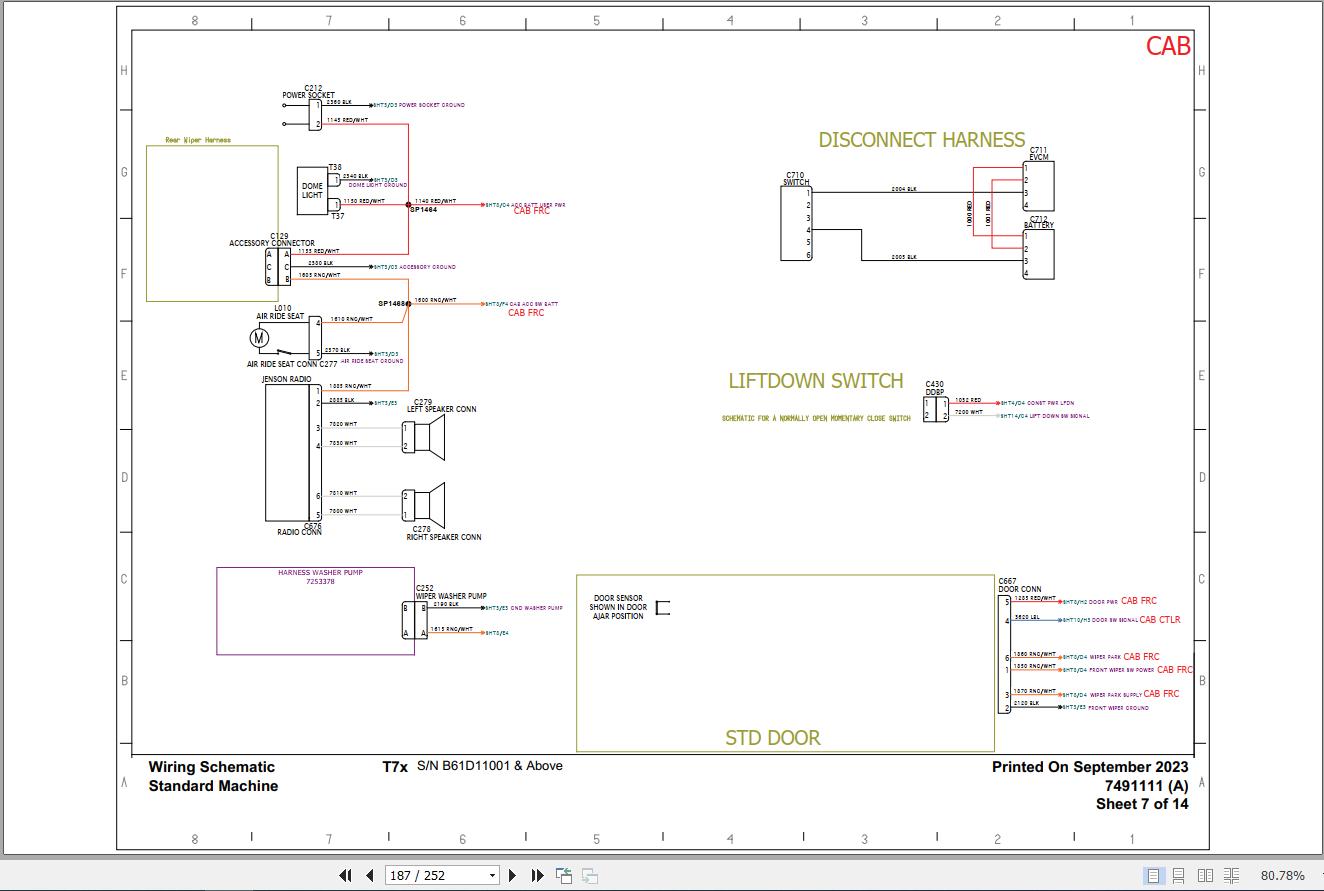Click the C667 DOOR CONN label
The height and width of the screenshot is (891, 1324).
coord(1019,585)
